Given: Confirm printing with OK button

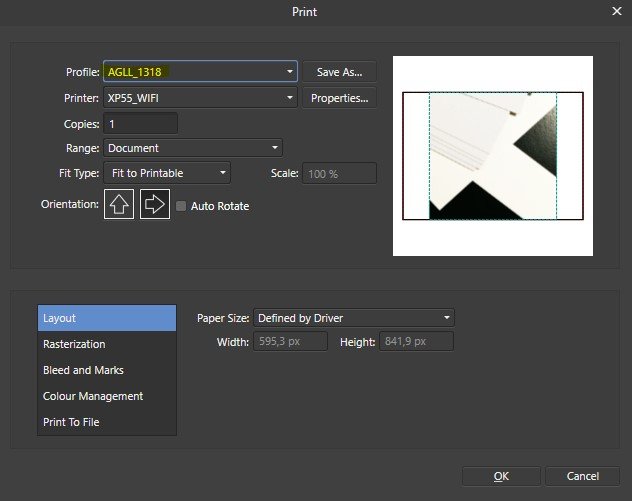Looking at the screenshot, I should [x=501, y=476].
